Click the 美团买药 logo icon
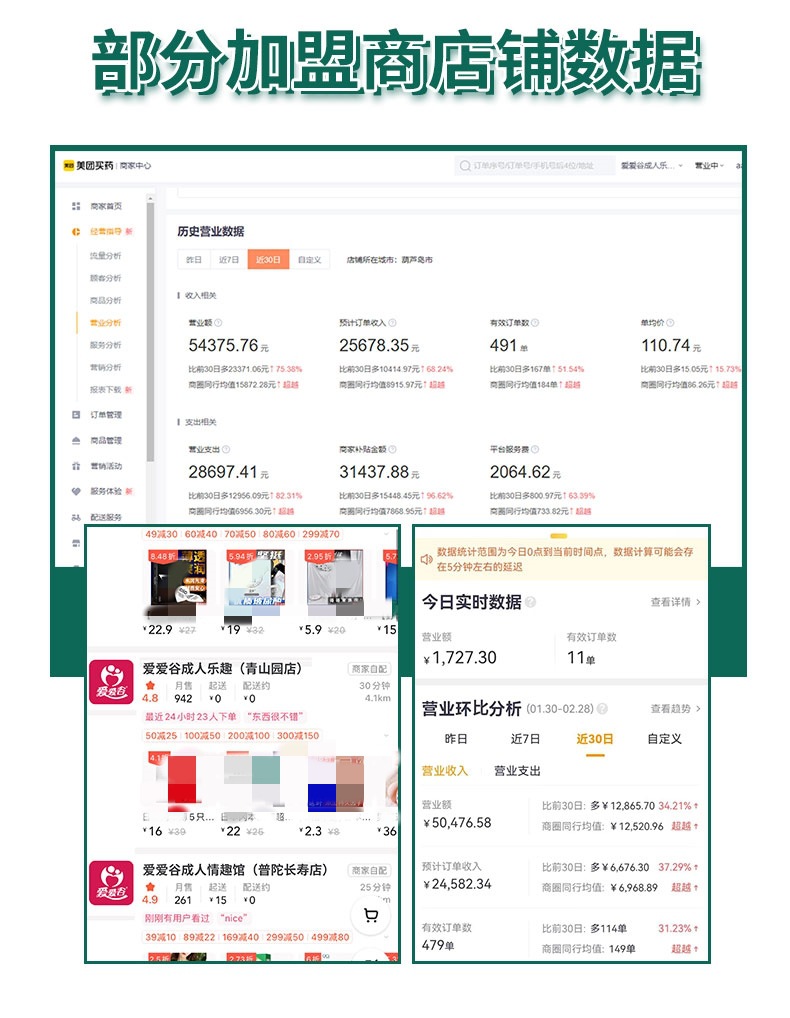This screenshot has height=1018, width=790. coord(69,166)
